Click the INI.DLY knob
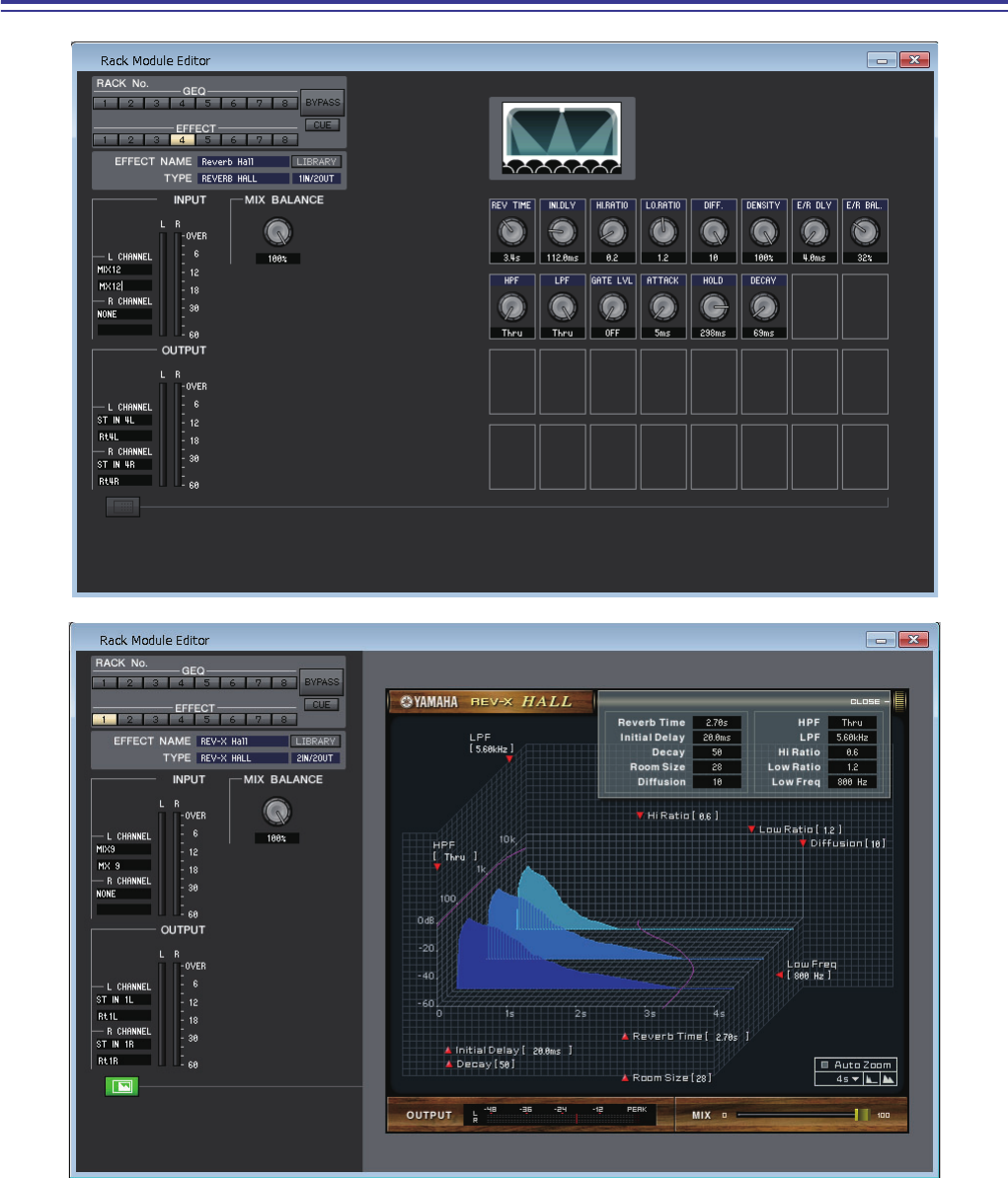Image resolution: width=1008 pixels, height=1178 pixels. tap(563, 231)
